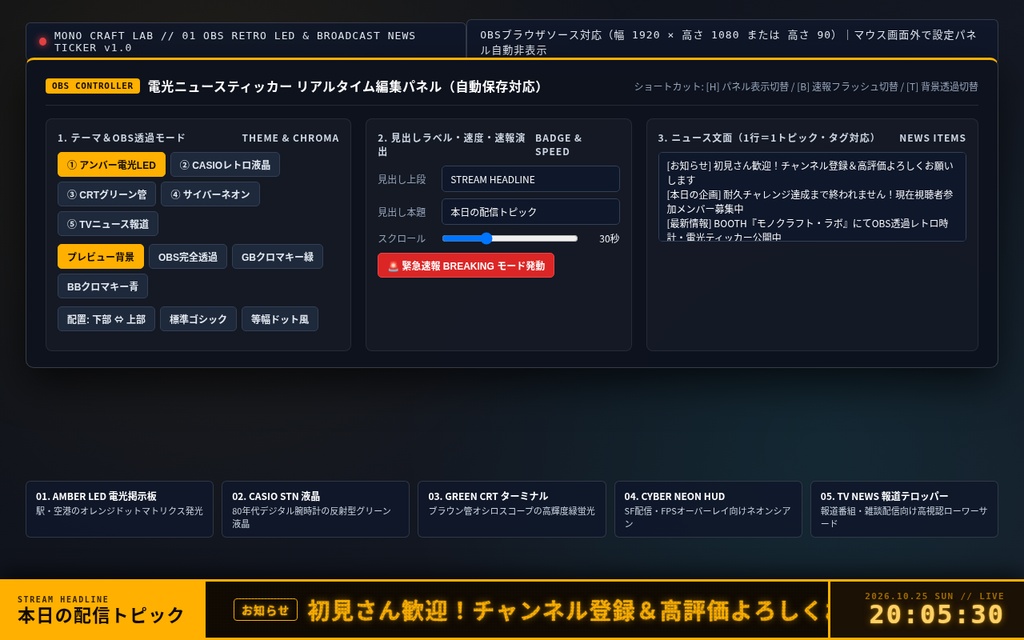
Task: Enable プレビュー背景 mode
Action: pyautogui.click(x=101, y=257)
